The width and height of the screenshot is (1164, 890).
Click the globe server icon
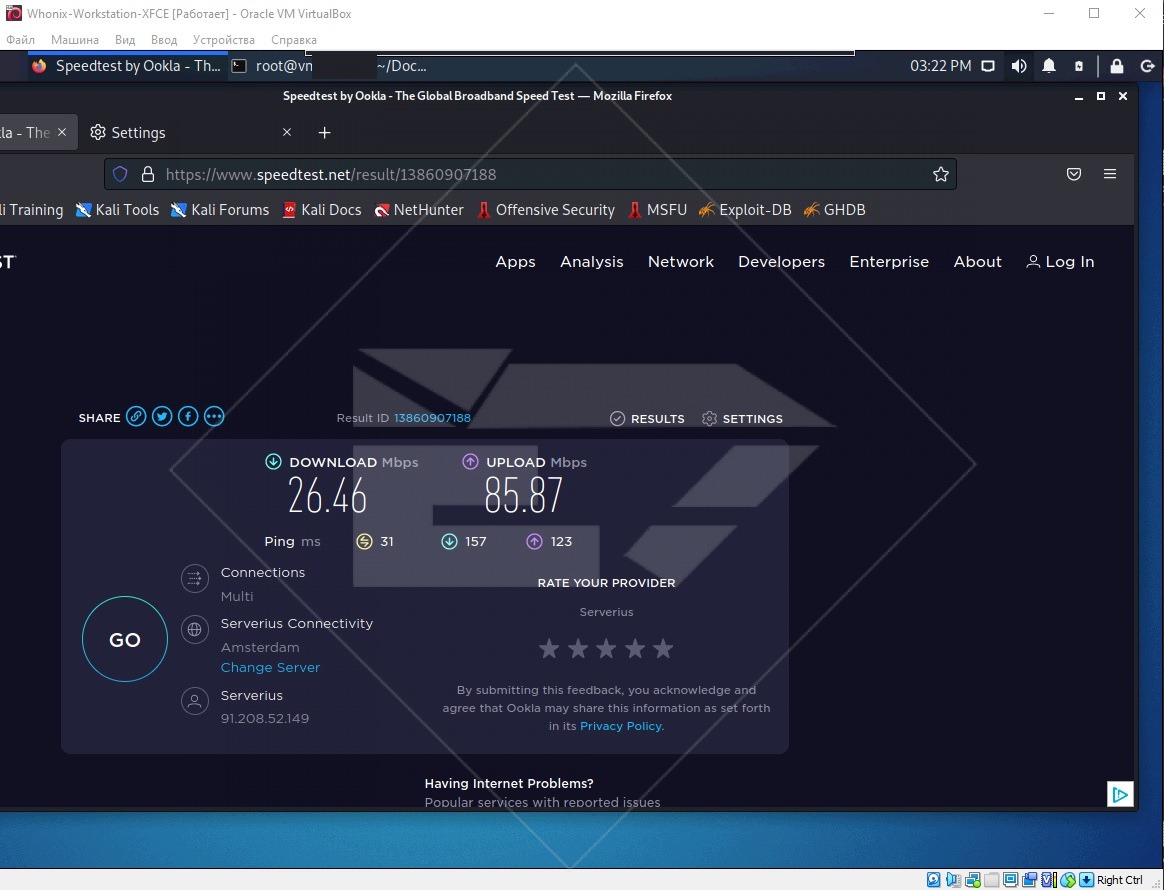[194, 630]
